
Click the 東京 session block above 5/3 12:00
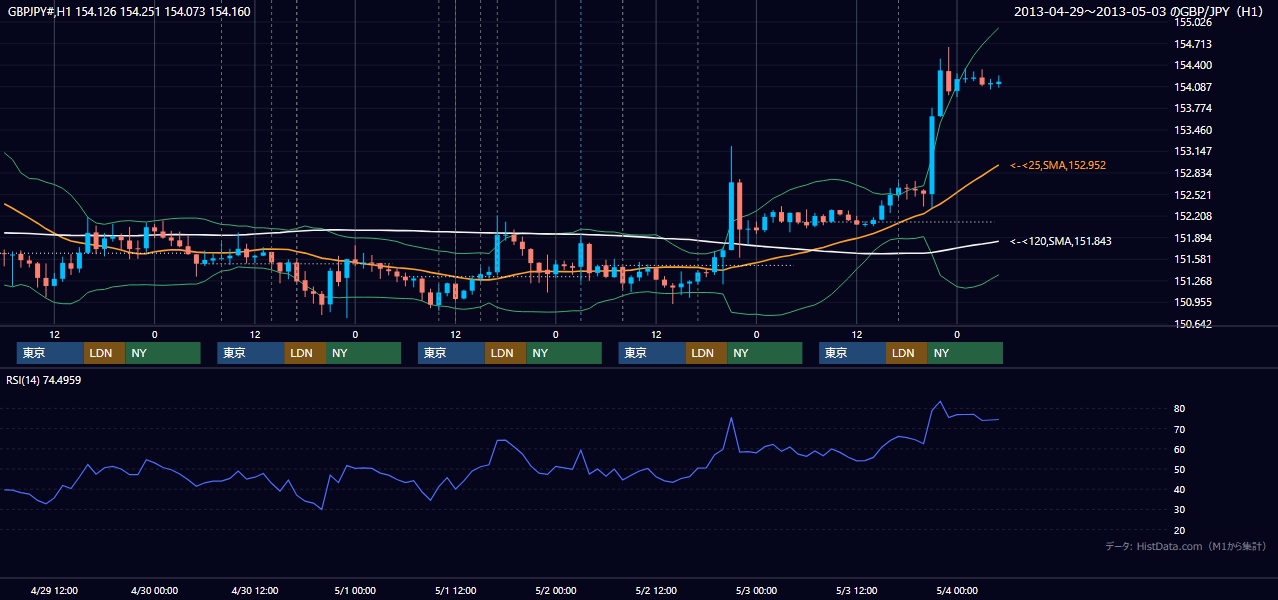tap(852, 353)
